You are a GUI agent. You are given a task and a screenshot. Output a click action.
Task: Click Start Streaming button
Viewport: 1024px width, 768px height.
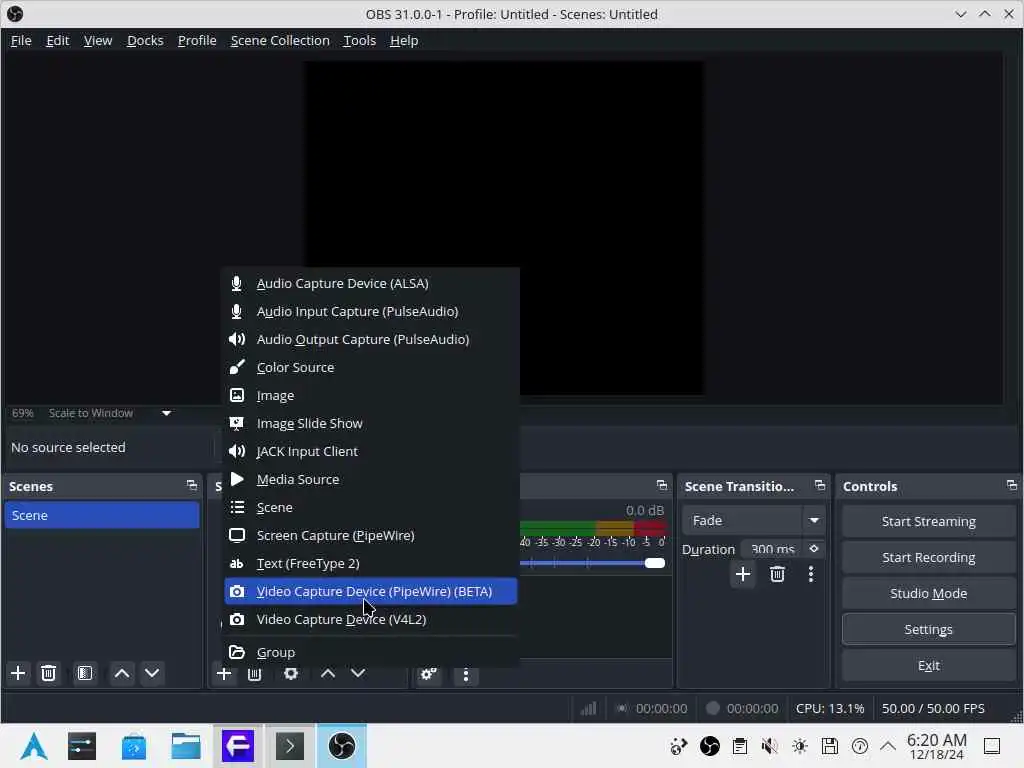928,521
